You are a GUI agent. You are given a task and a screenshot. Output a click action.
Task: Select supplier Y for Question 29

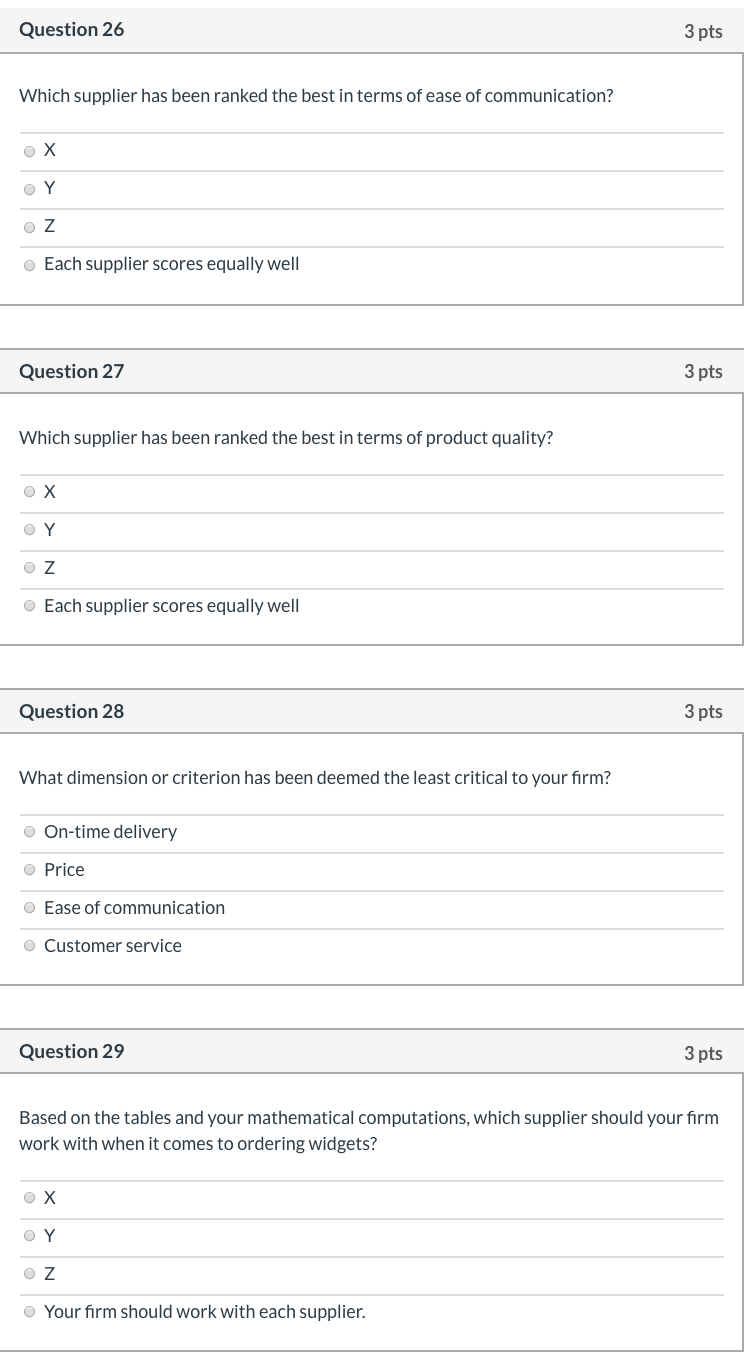(x=29, y=1235)
